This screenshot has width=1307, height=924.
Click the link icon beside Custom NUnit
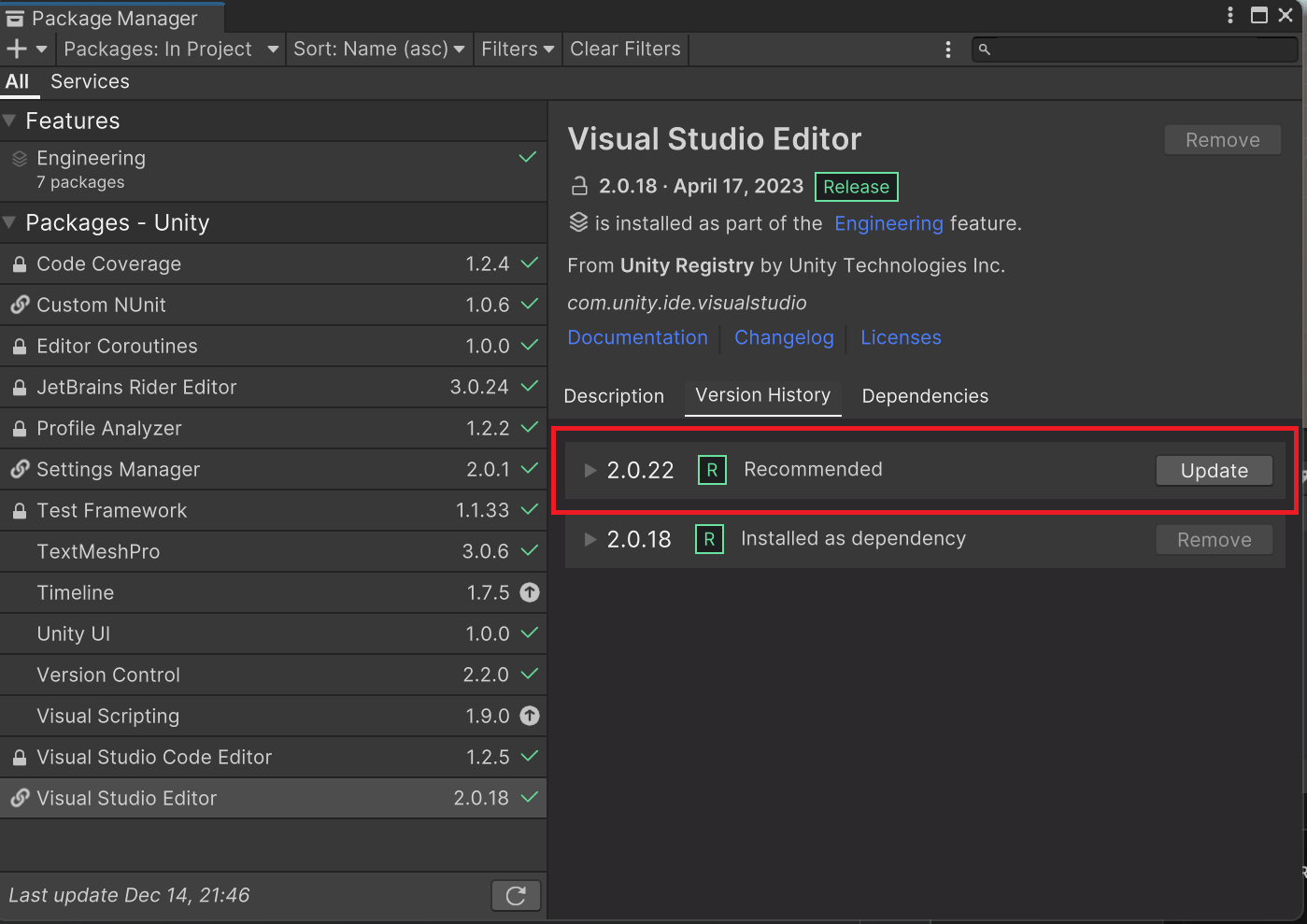[19, 305]
